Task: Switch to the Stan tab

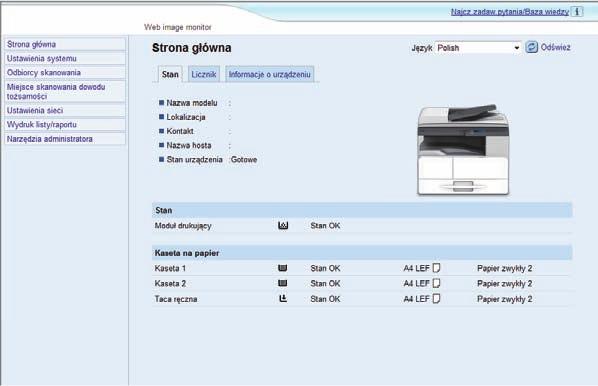Action: click(170, 74)
